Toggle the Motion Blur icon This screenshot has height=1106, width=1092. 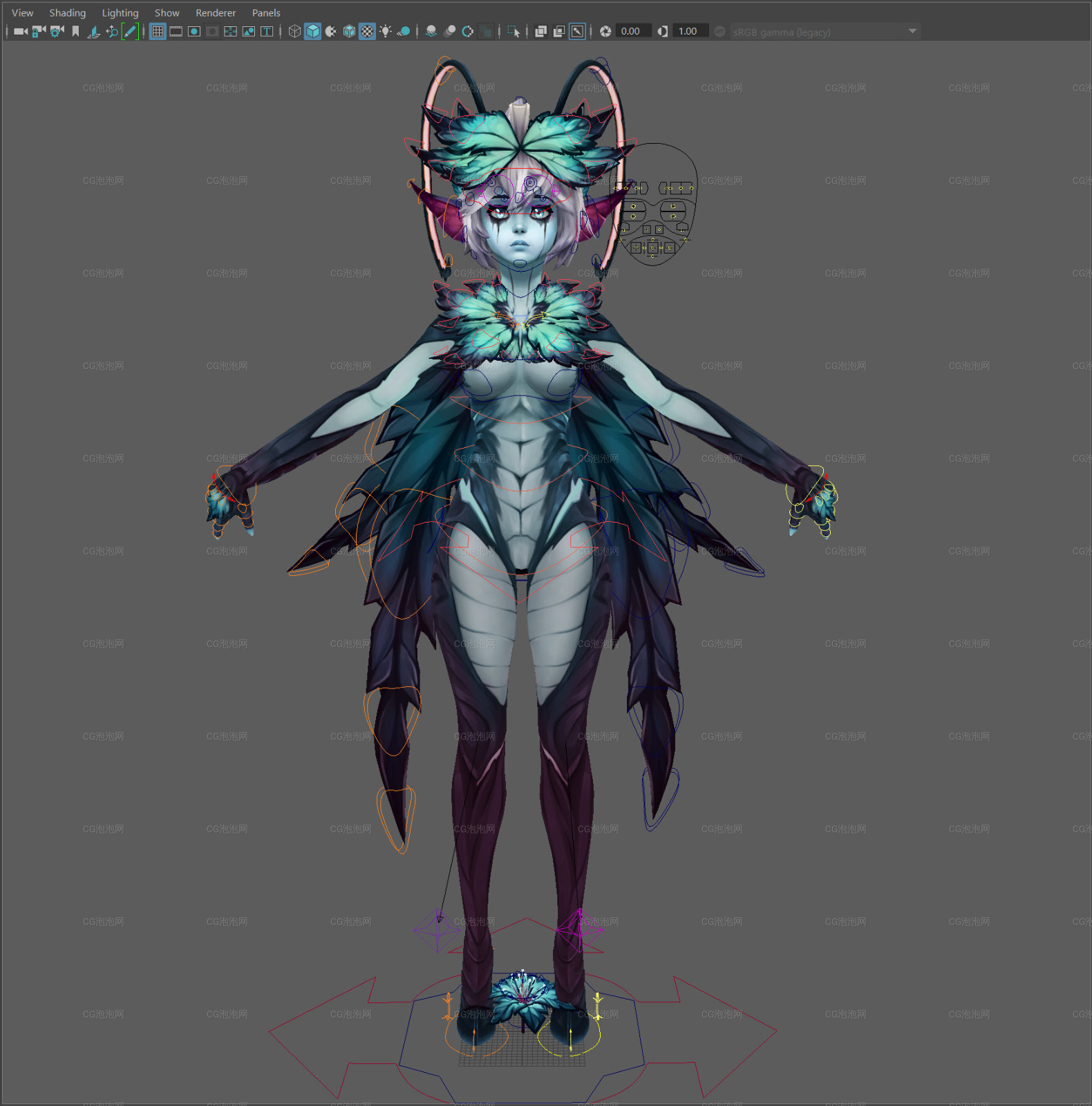tap(449, 31)
